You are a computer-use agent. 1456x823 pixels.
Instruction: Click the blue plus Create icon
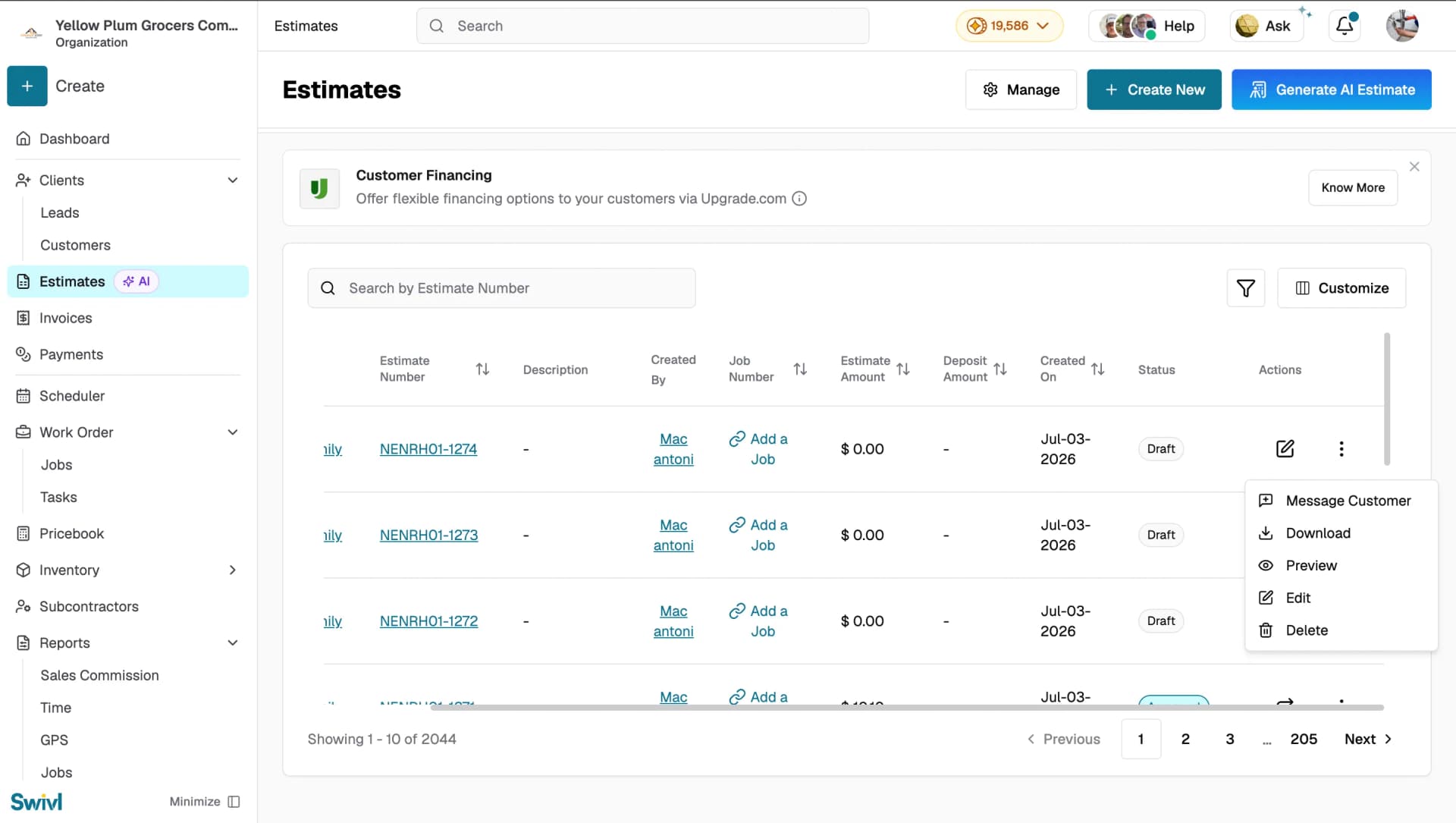(x=27, y=86)
